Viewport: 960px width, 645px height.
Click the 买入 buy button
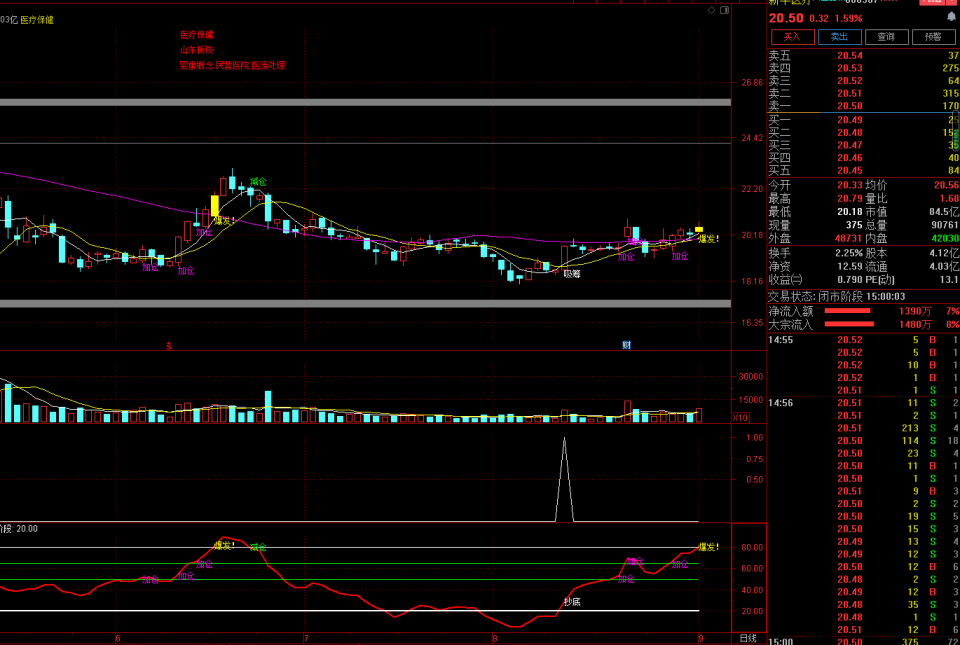point(793,37)
